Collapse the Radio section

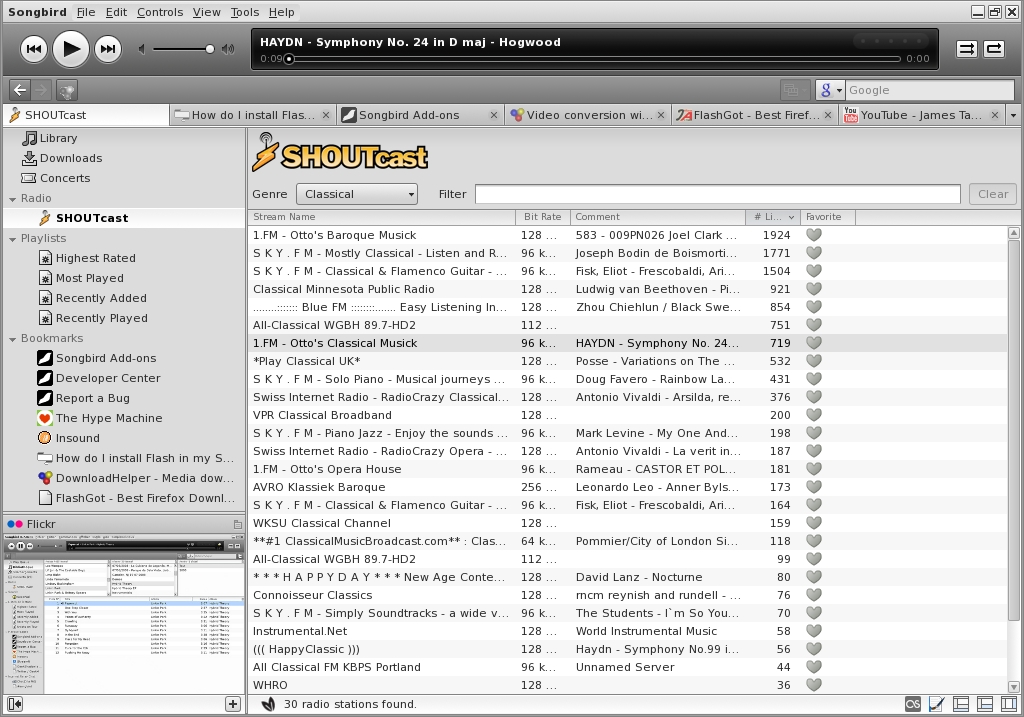(12, 199)
